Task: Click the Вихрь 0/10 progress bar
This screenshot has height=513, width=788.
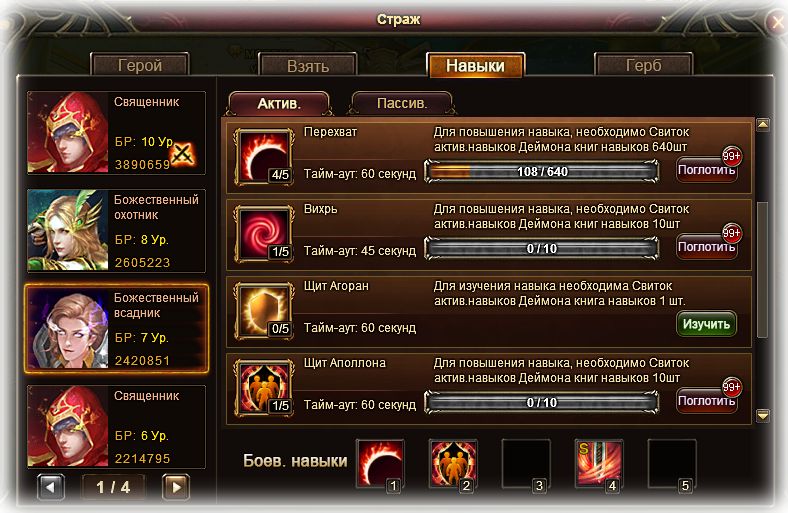Action: click(542, 248)
